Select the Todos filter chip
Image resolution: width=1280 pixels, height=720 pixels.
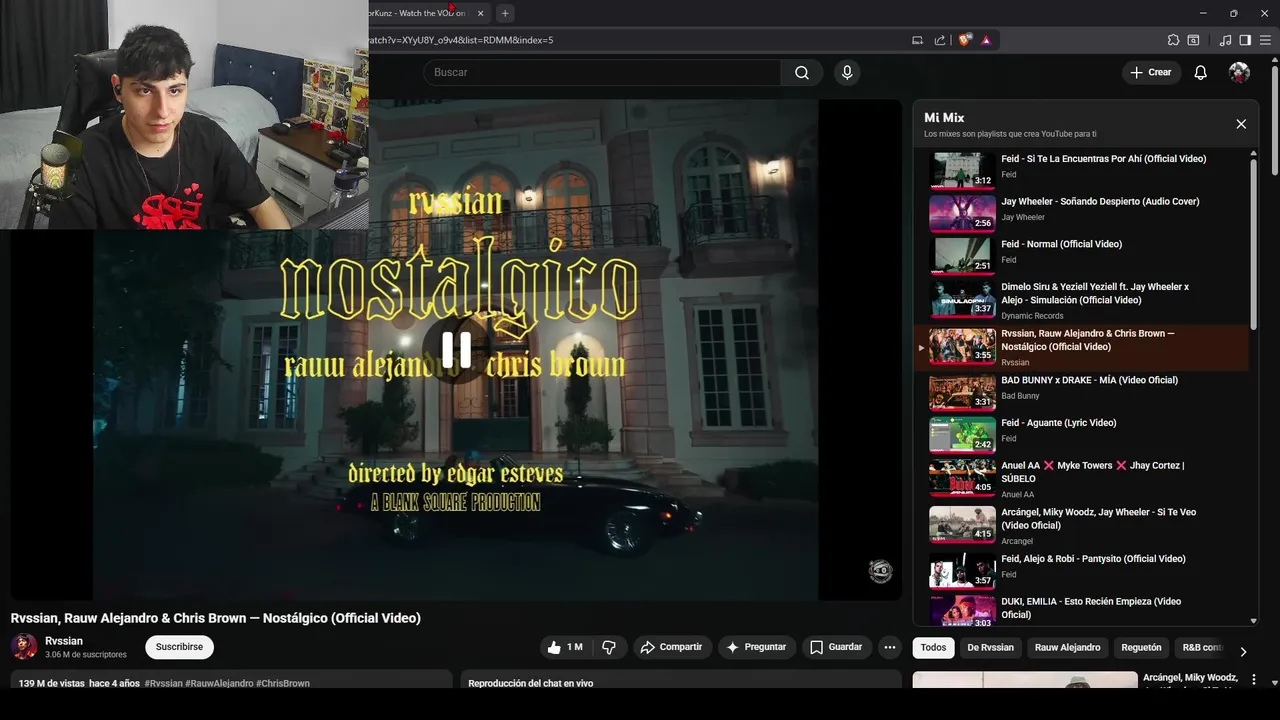[933, 647]
